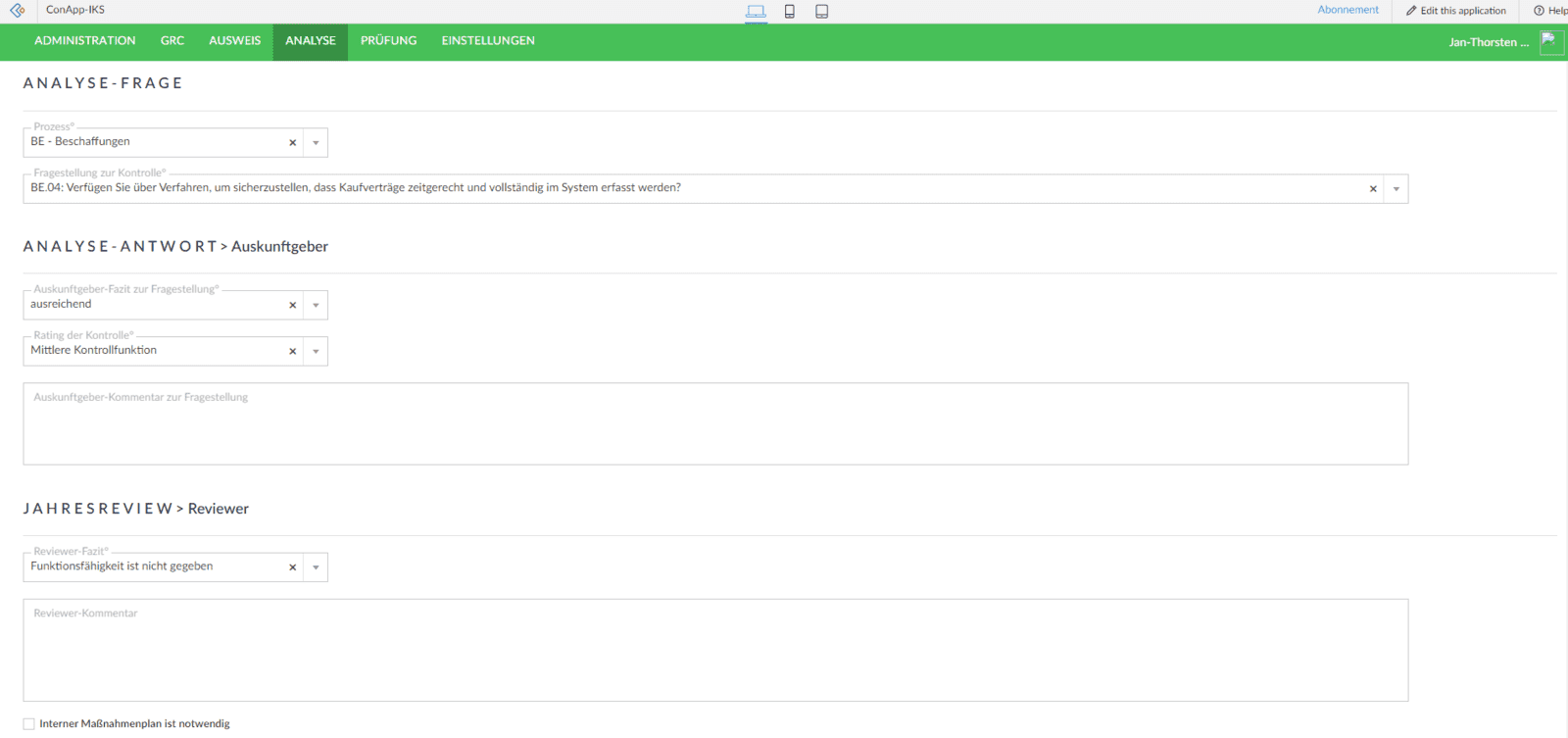Clear the Prozess field selection
The image size is (1568, 738).
[292, 143]
